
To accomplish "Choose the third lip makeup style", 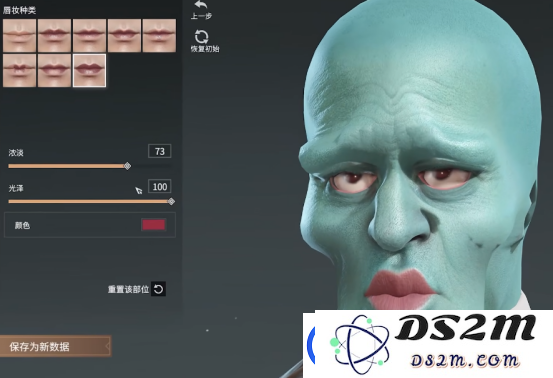I will point(89,36).
